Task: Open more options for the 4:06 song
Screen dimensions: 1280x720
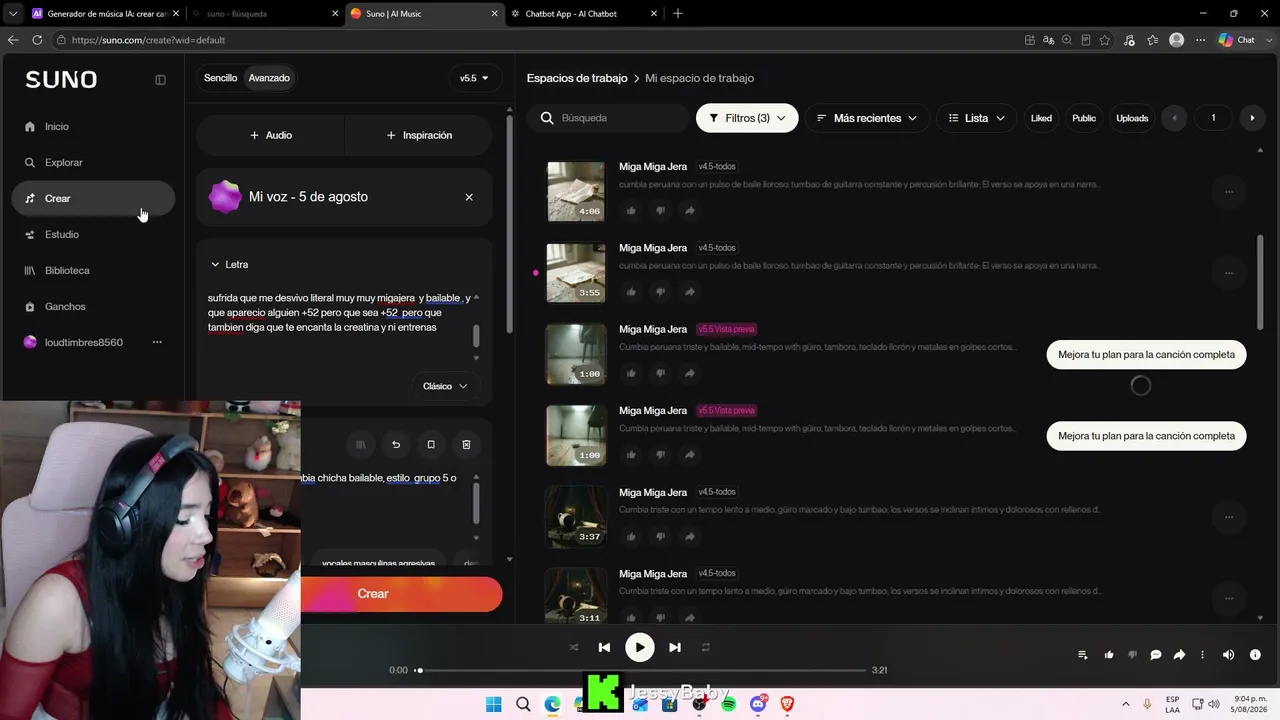Action: (x=1229, y=191)
